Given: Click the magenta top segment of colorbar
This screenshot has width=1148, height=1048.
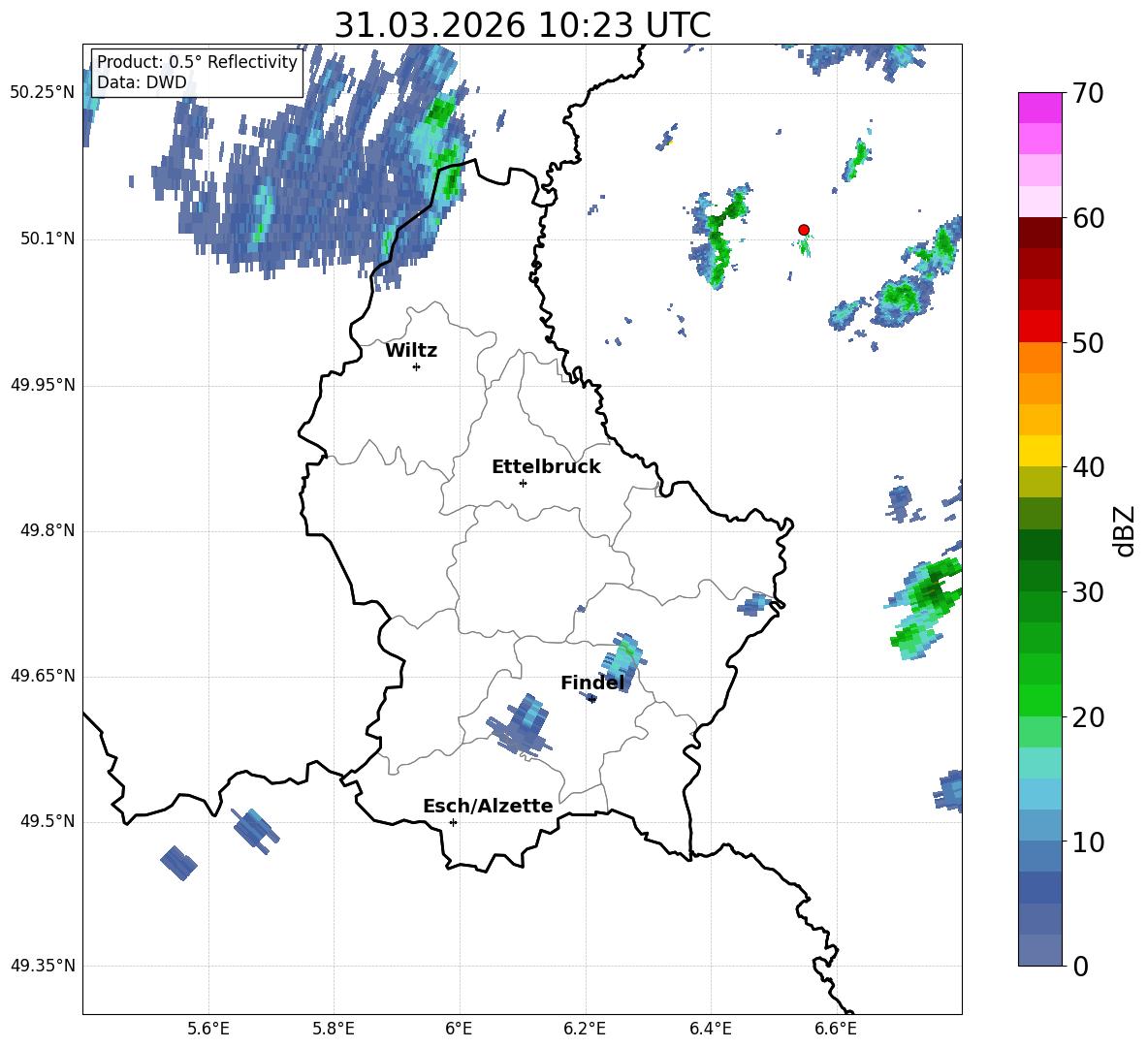Looking at the screenshot, I should [1039, 109].
